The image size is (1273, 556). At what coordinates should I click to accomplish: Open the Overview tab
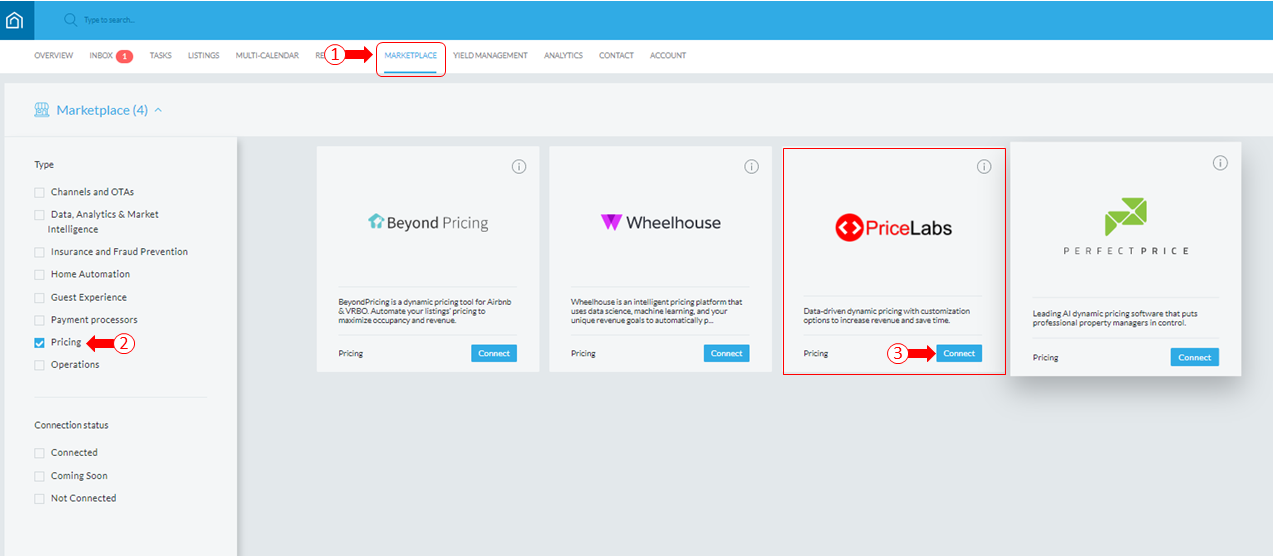point(53,56)
